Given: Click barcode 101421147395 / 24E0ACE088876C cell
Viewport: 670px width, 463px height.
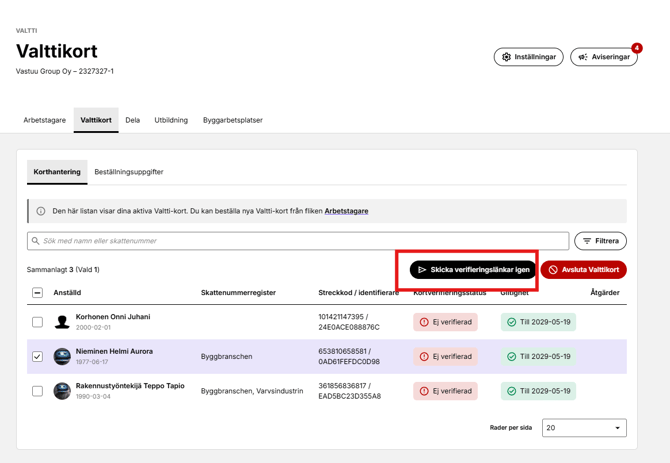Looking at the screenshot, I should click(349, 322).
